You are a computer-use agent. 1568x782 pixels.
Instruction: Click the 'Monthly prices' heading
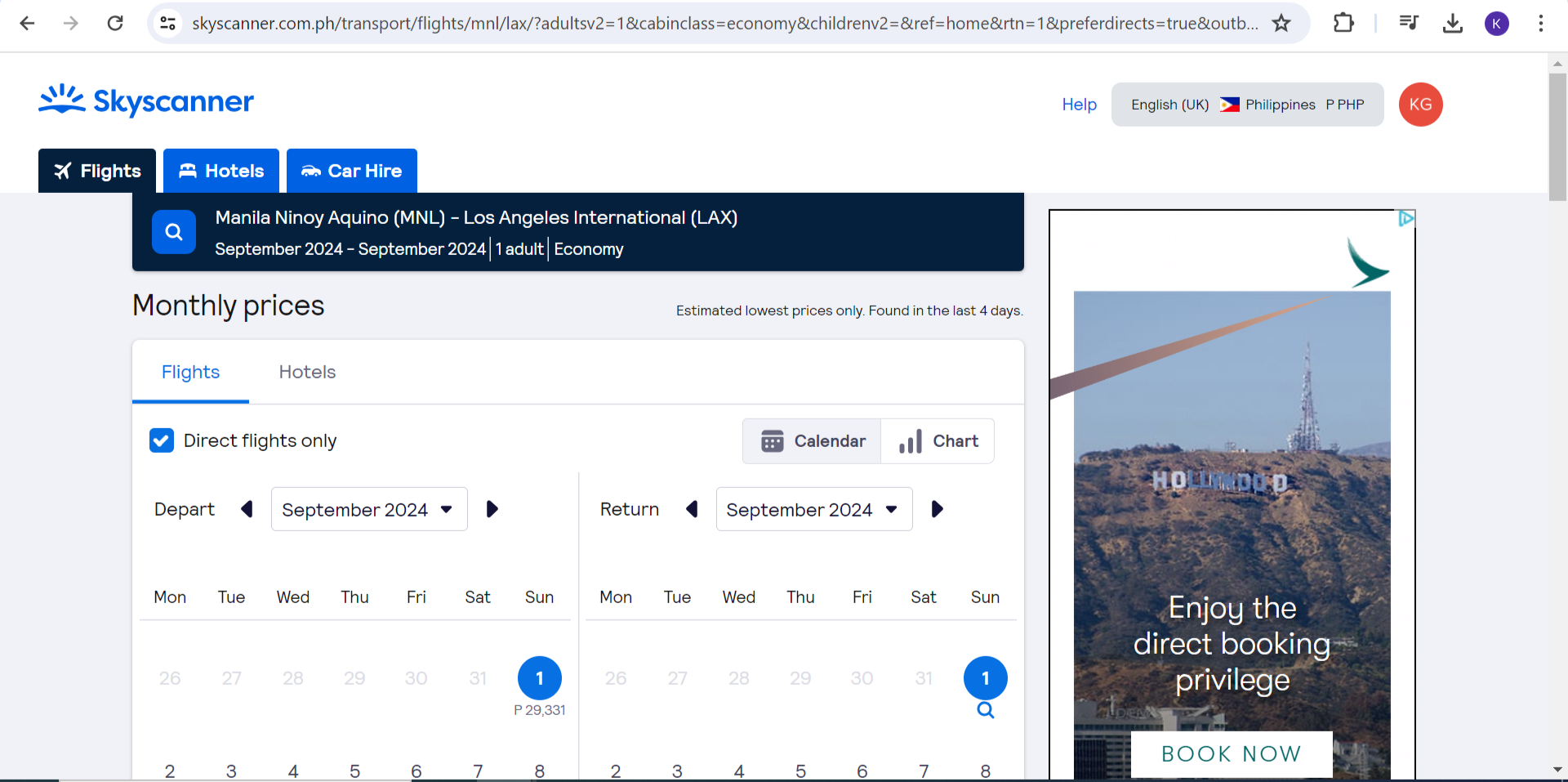(229, 305)
